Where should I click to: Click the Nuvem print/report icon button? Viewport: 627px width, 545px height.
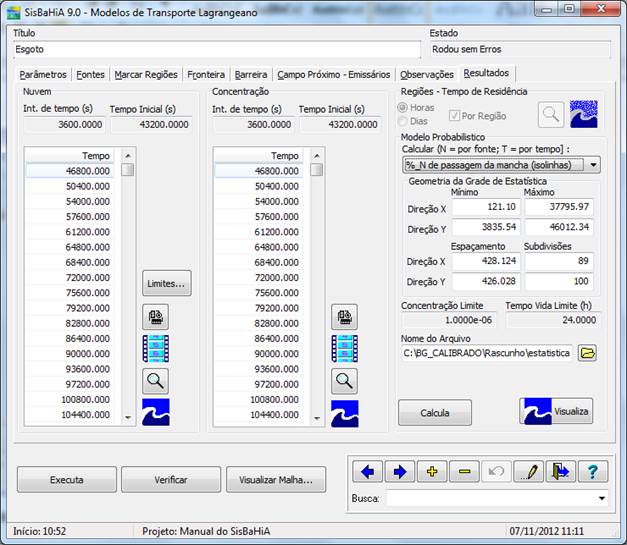pos(156,317)
